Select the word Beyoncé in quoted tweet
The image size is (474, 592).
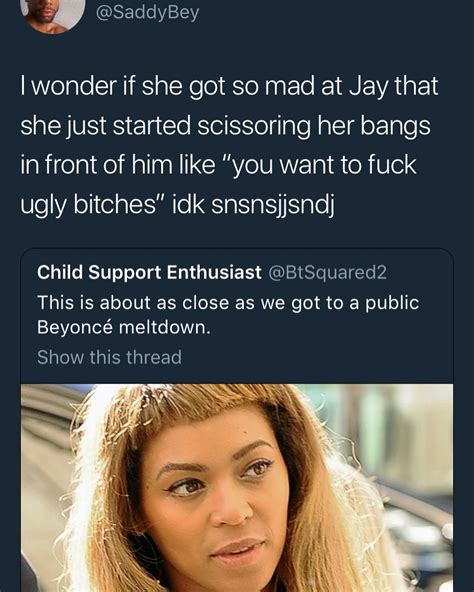pyautogui.click(x=75, y=327)
